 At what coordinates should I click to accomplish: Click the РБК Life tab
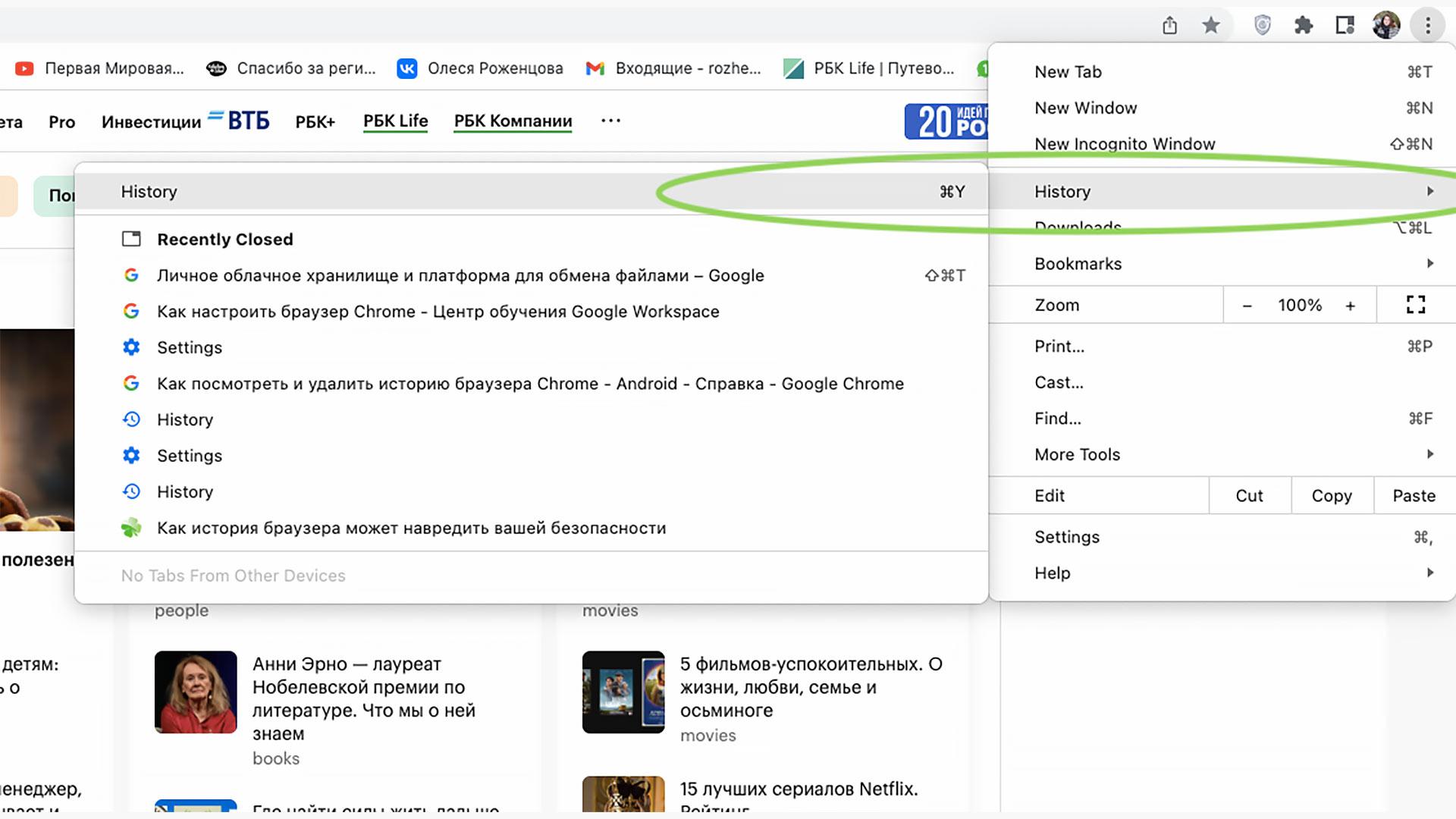(396, 120)
